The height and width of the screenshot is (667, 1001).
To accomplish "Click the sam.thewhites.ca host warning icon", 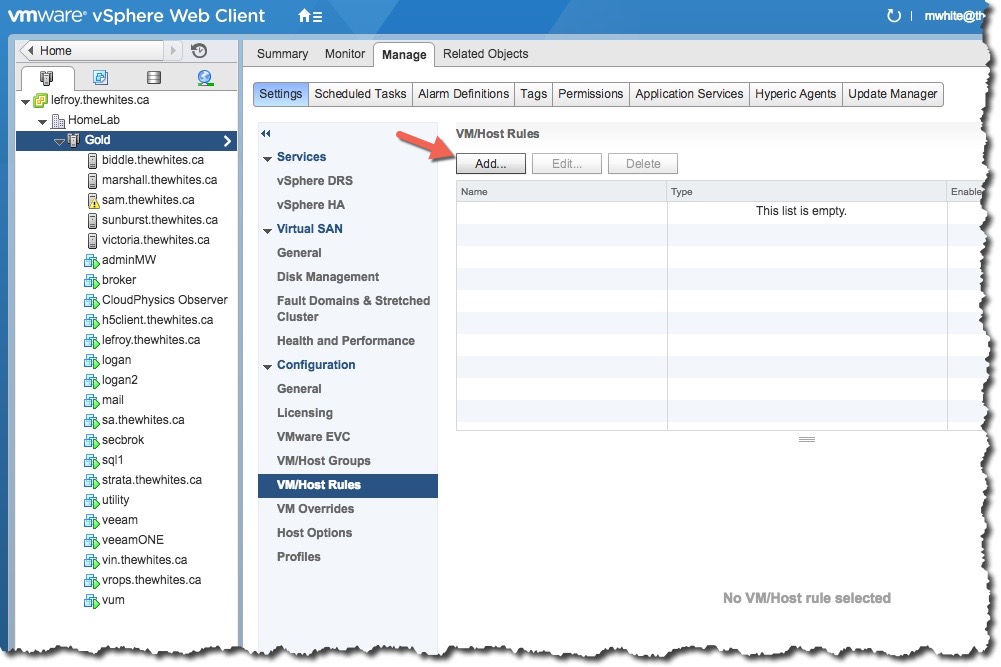I will pos(93,200).
